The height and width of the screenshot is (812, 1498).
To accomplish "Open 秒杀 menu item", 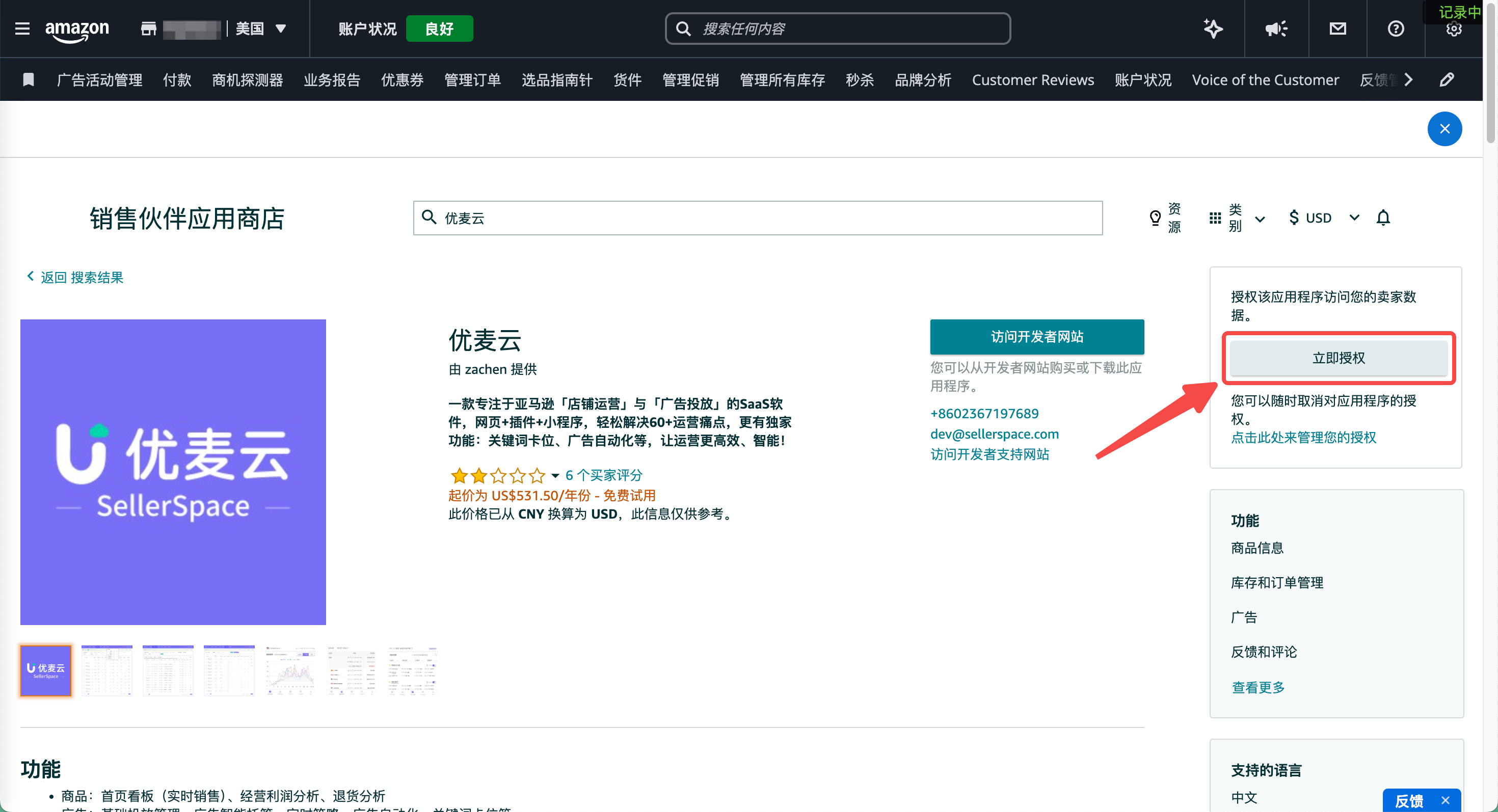I will point(860,79).
